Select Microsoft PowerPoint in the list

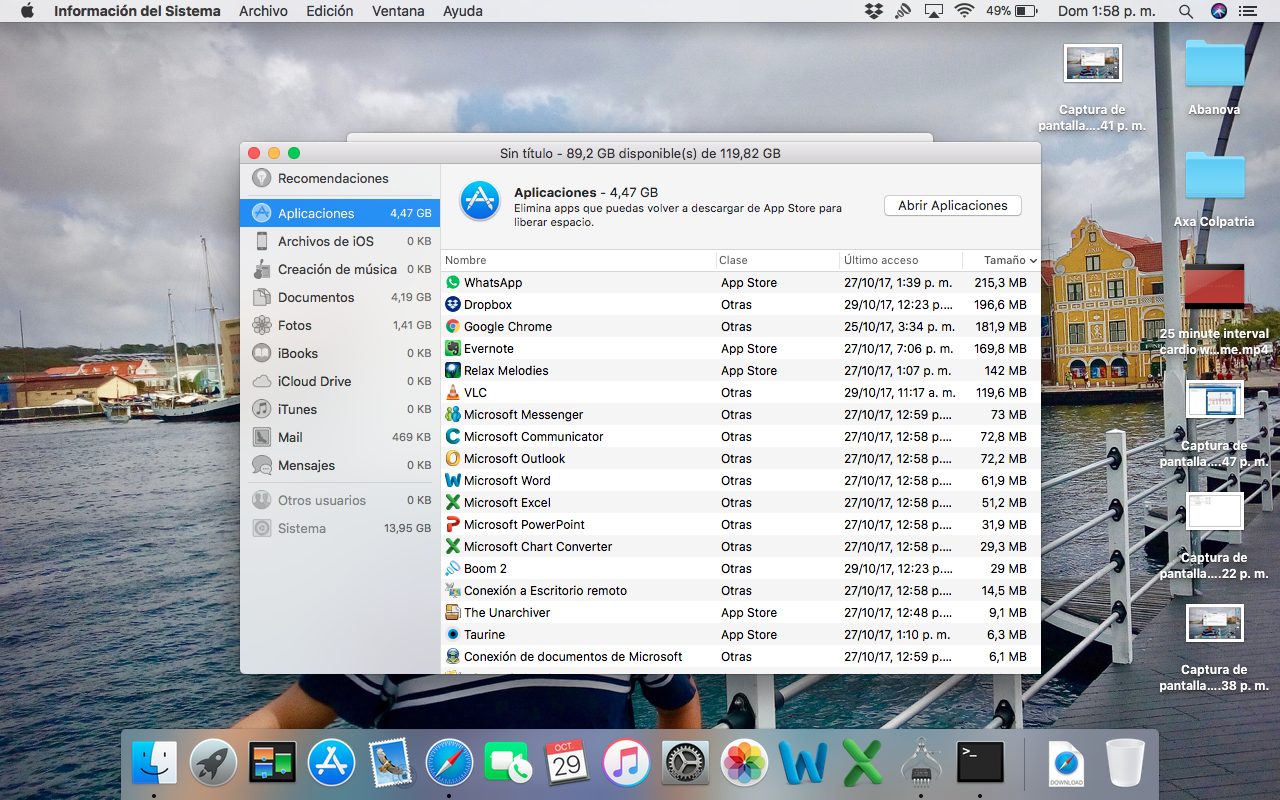pos(524,525)
